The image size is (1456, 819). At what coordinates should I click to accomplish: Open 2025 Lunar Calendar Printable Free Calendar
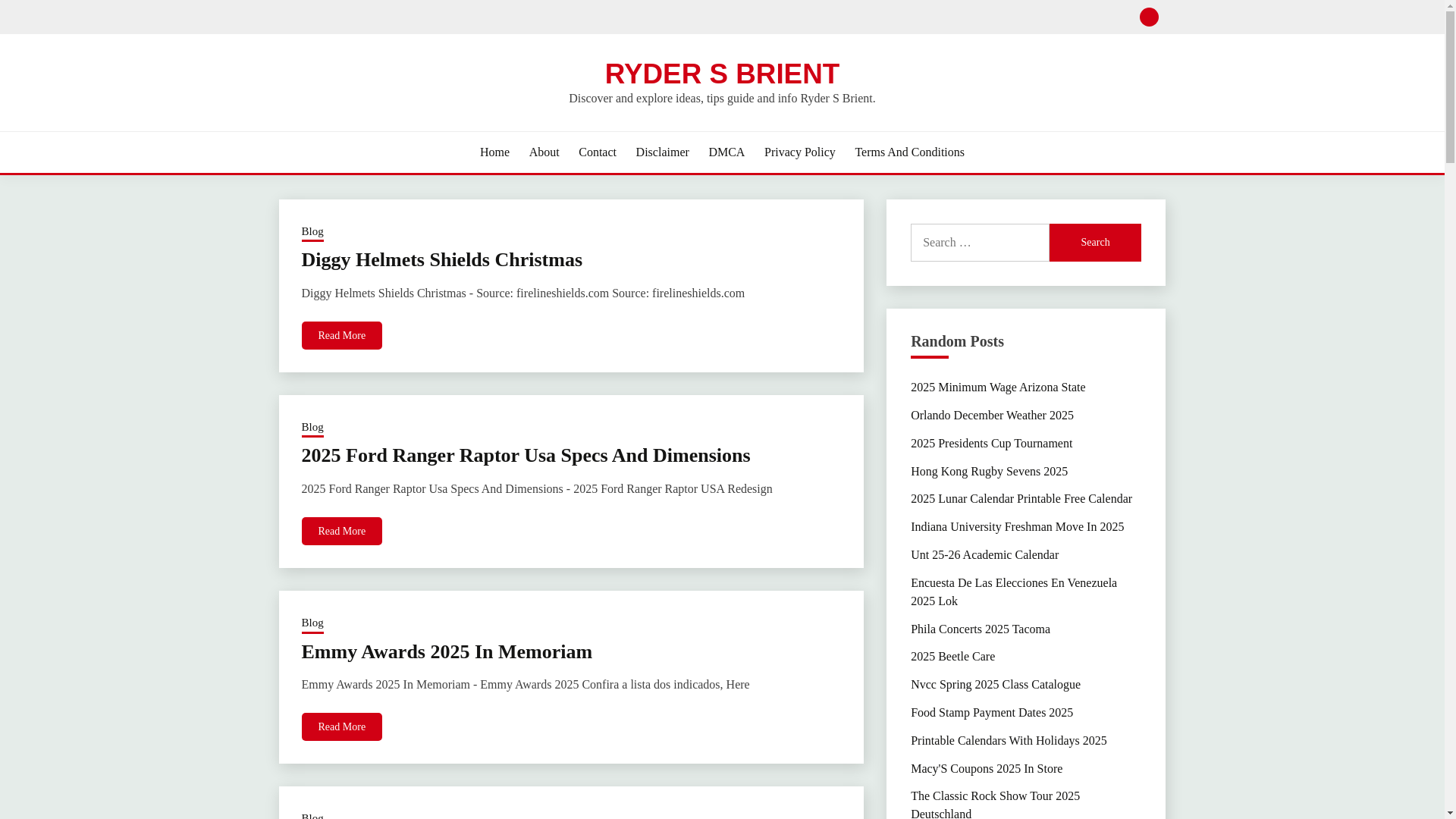1021,499
